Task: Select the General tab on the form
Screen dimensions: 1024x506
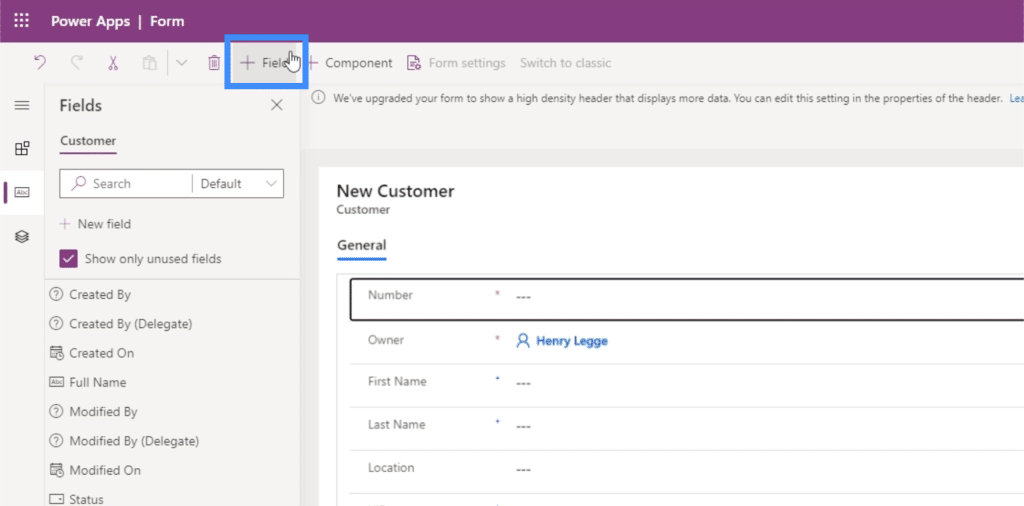Action: (362, 245)
